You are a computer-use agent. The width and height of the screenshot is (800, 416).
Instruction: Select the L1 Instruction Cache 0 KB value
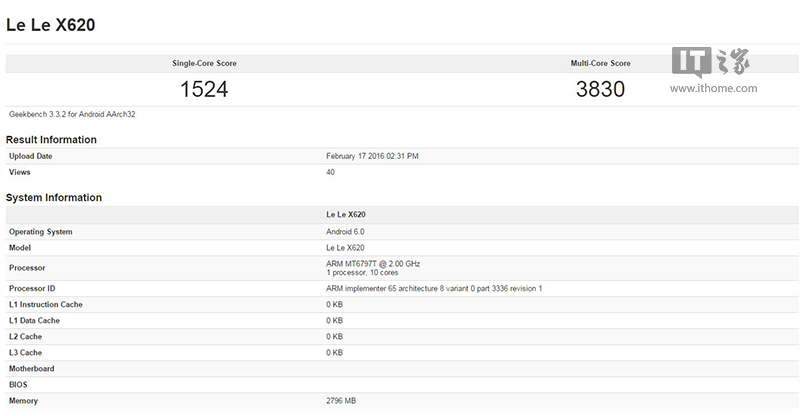[x=335, y=304]
